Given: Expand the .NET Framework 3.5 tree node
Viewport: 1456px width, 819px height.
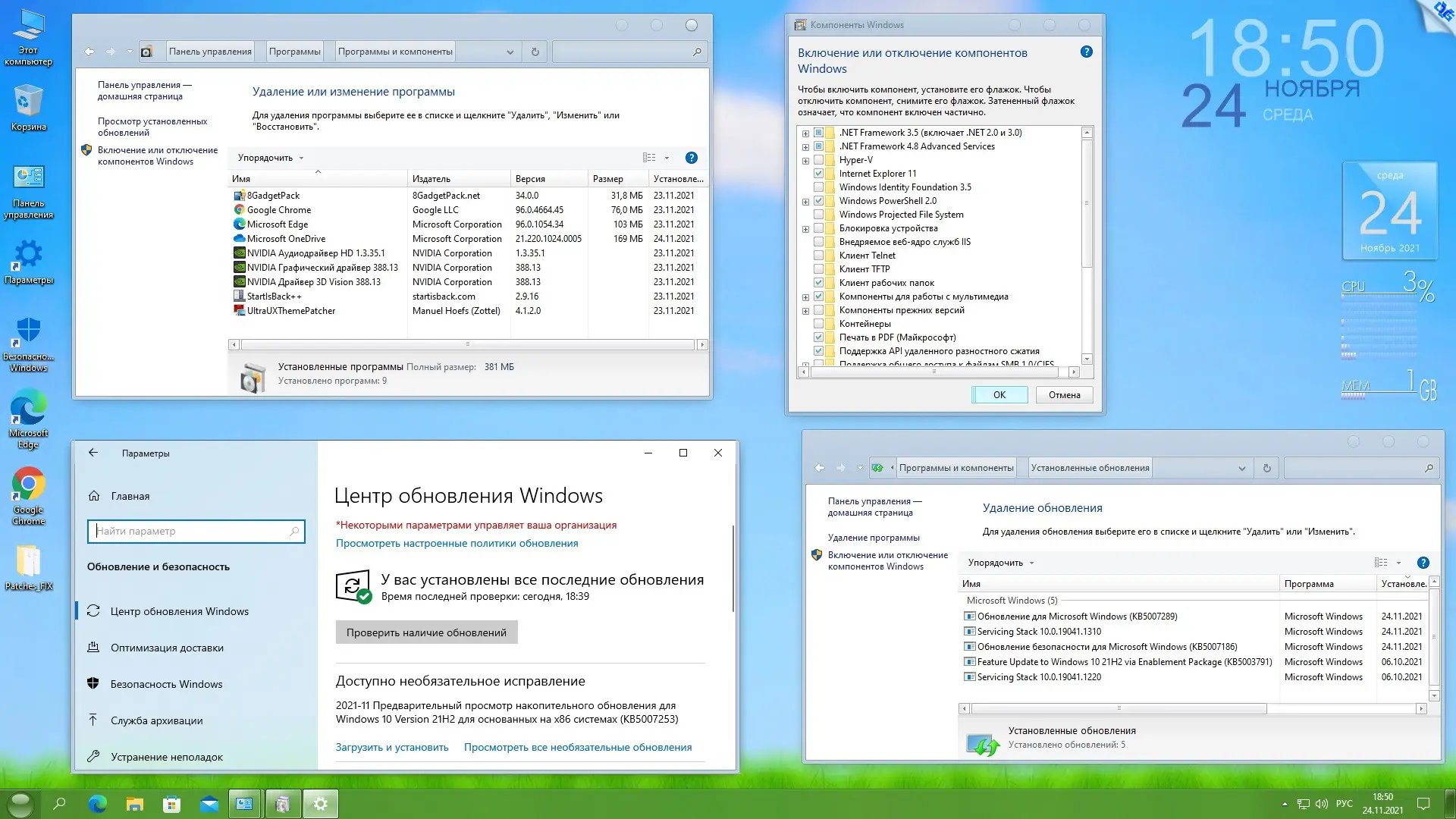Looking at the screenshot, I should (805, 133).
